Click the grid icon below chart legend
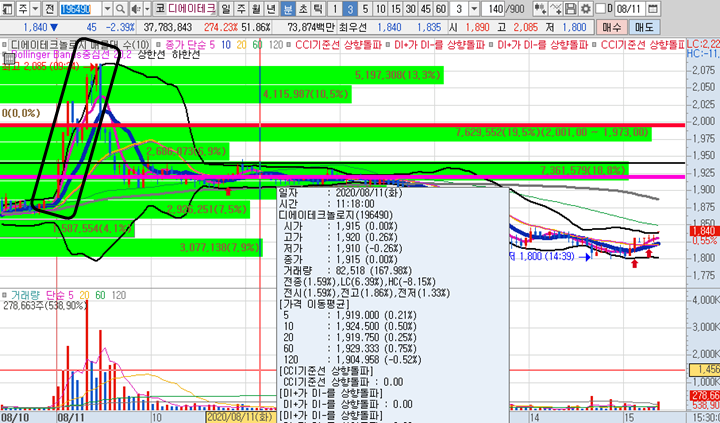The image size is (720, 423). (x=9, y=58)
